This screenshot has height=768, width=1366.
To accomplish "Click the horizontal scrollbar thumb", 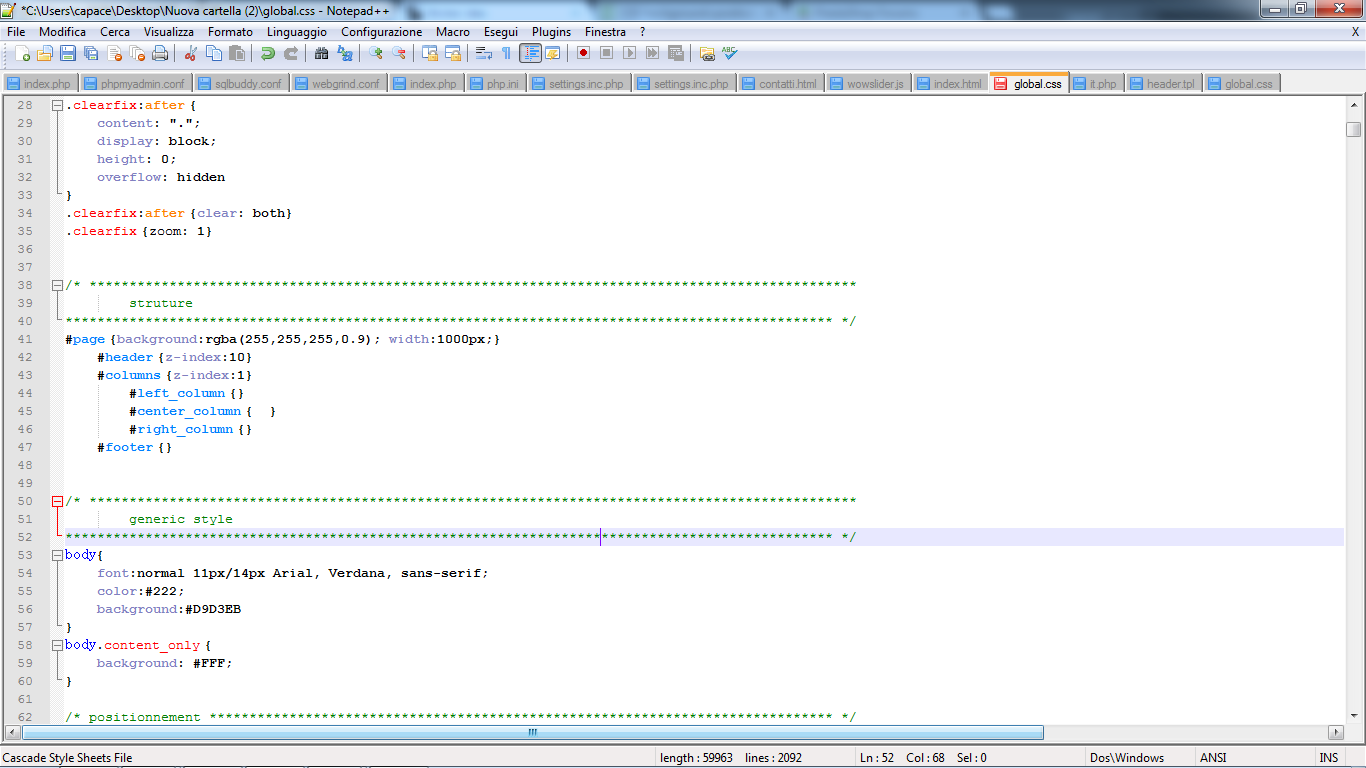I will click(x=532, y=732).
